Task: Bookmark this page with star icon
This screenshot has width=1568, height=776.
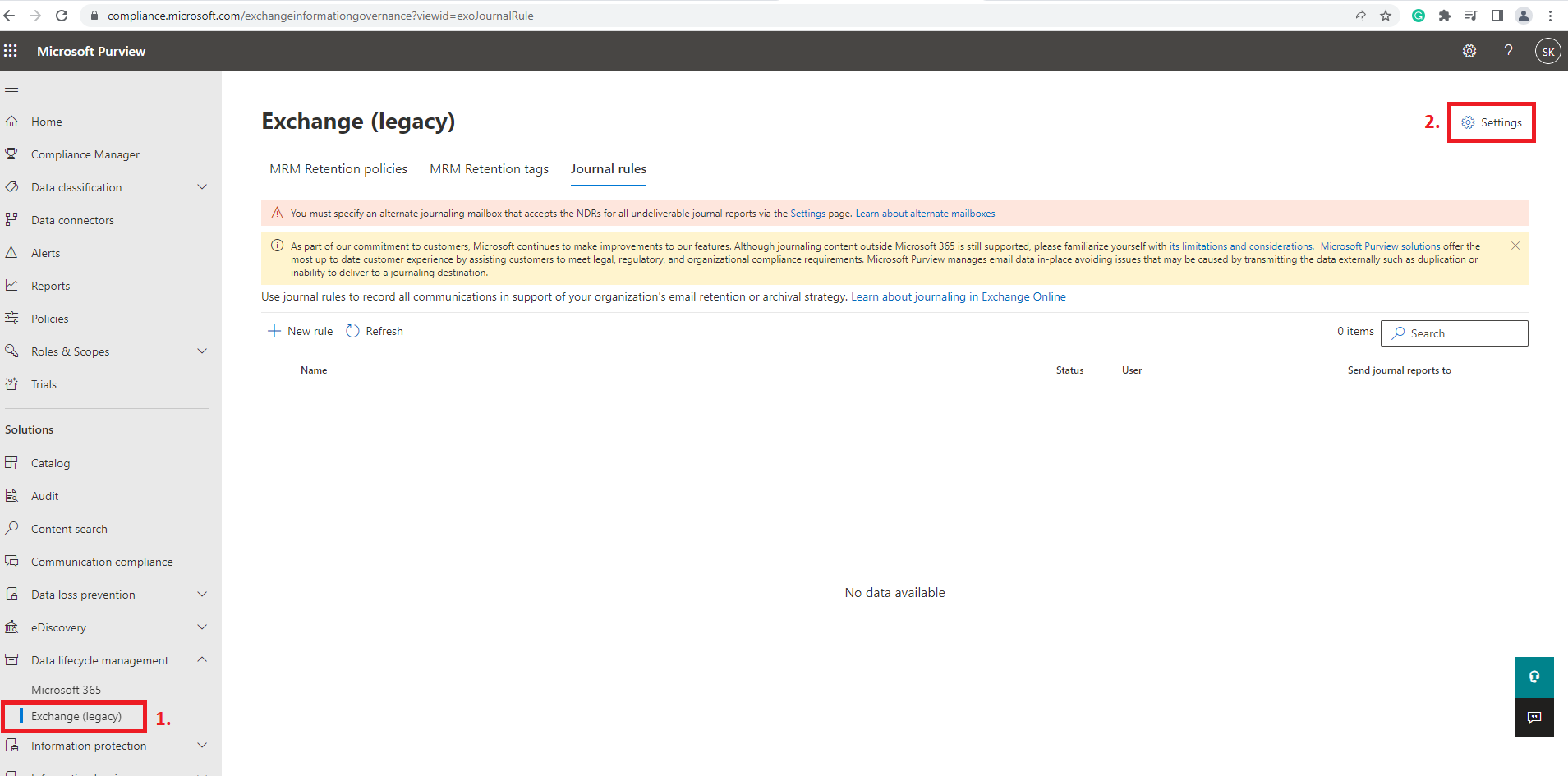Action: pos(1386,16)
